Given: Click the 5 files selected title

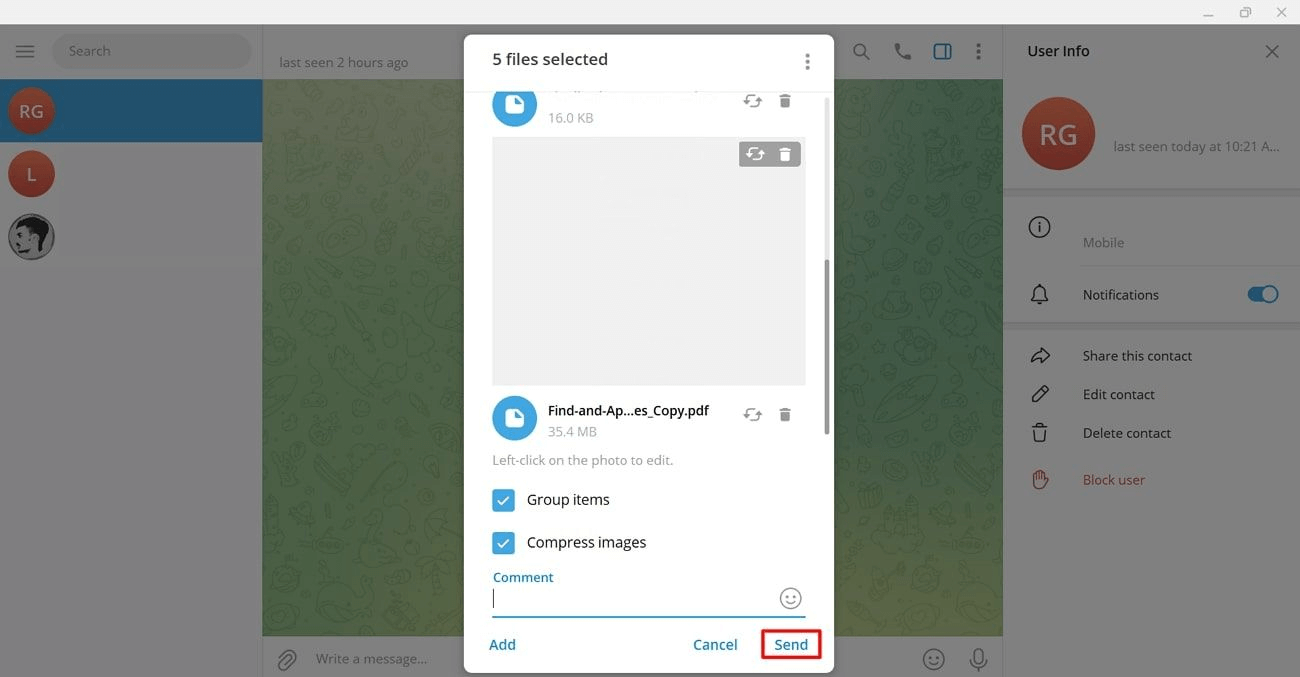Looking at the screenshot, I should tap(550, 60).
